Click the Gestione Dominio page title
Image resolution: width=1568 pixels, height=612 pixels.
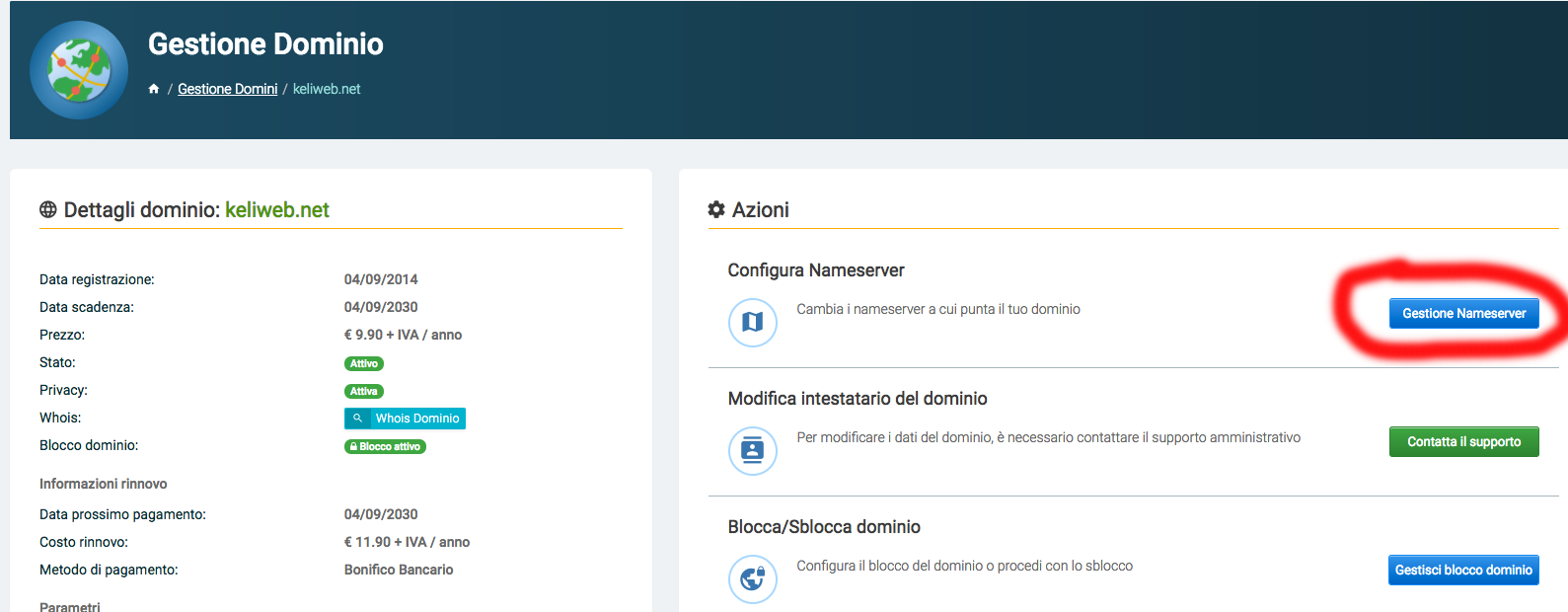[265, 43]
